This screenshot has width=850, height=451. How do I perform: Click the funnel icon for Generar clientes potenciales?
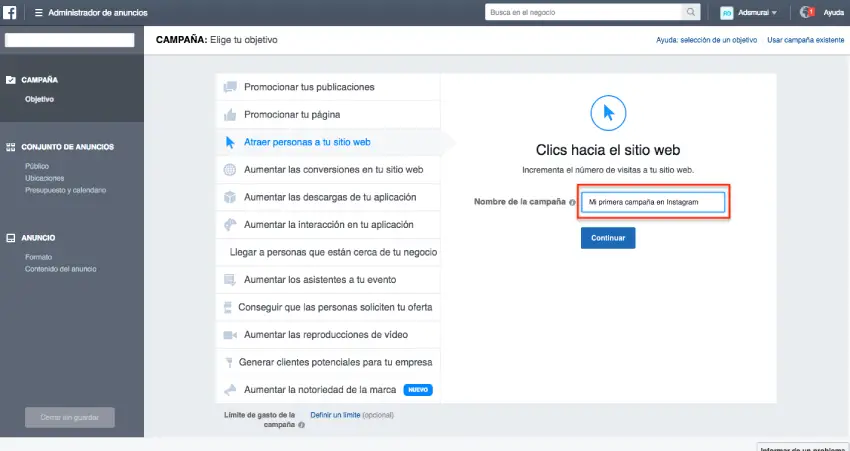tap(228, 362)
